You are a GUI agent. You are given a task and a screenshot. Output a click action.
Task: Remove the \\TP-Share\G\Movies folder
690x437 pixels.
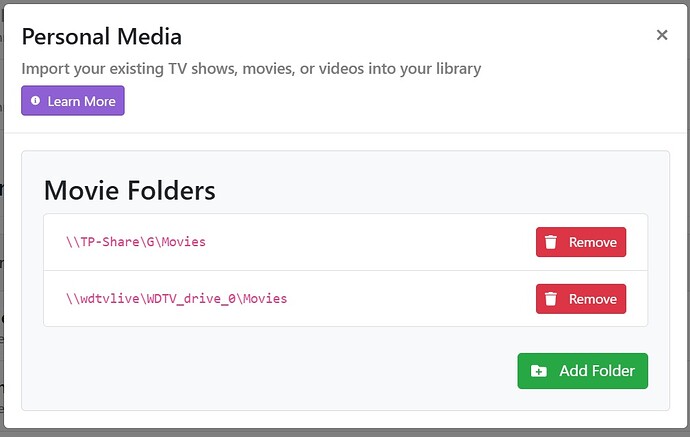(x=581, y=242)
